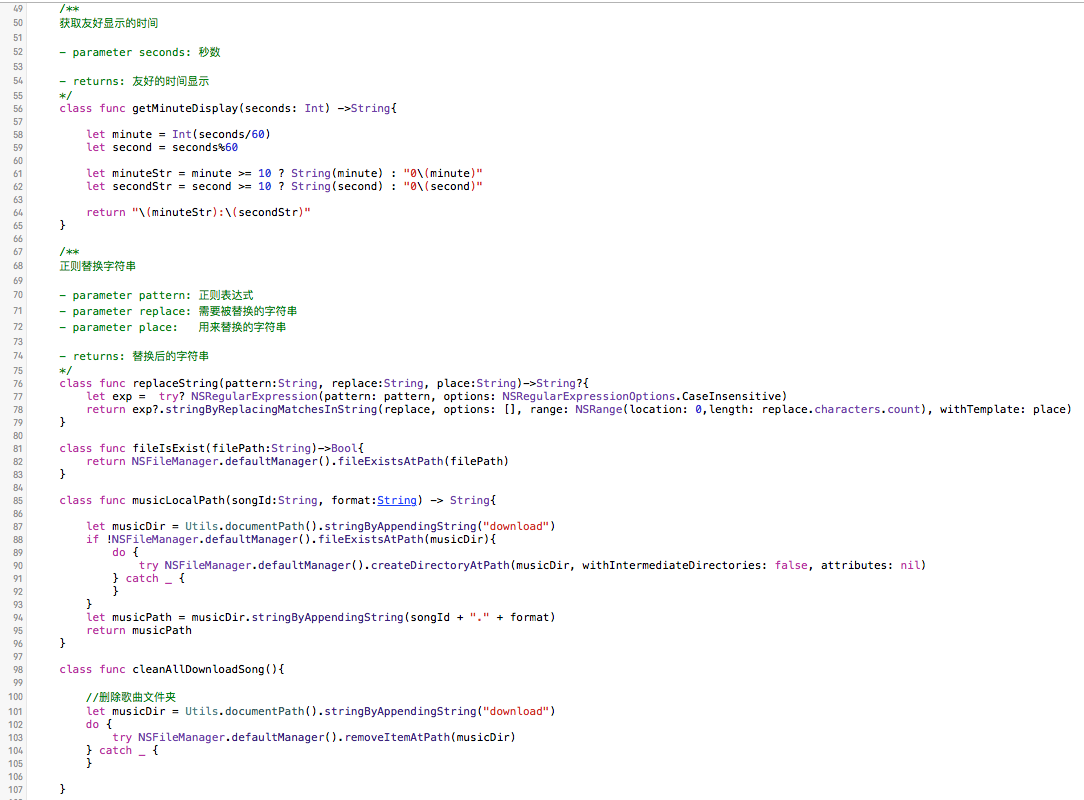This screenshot has height=800, width=1084.
Task: Click gutter line number 76
Action: [x=18, y=384]
